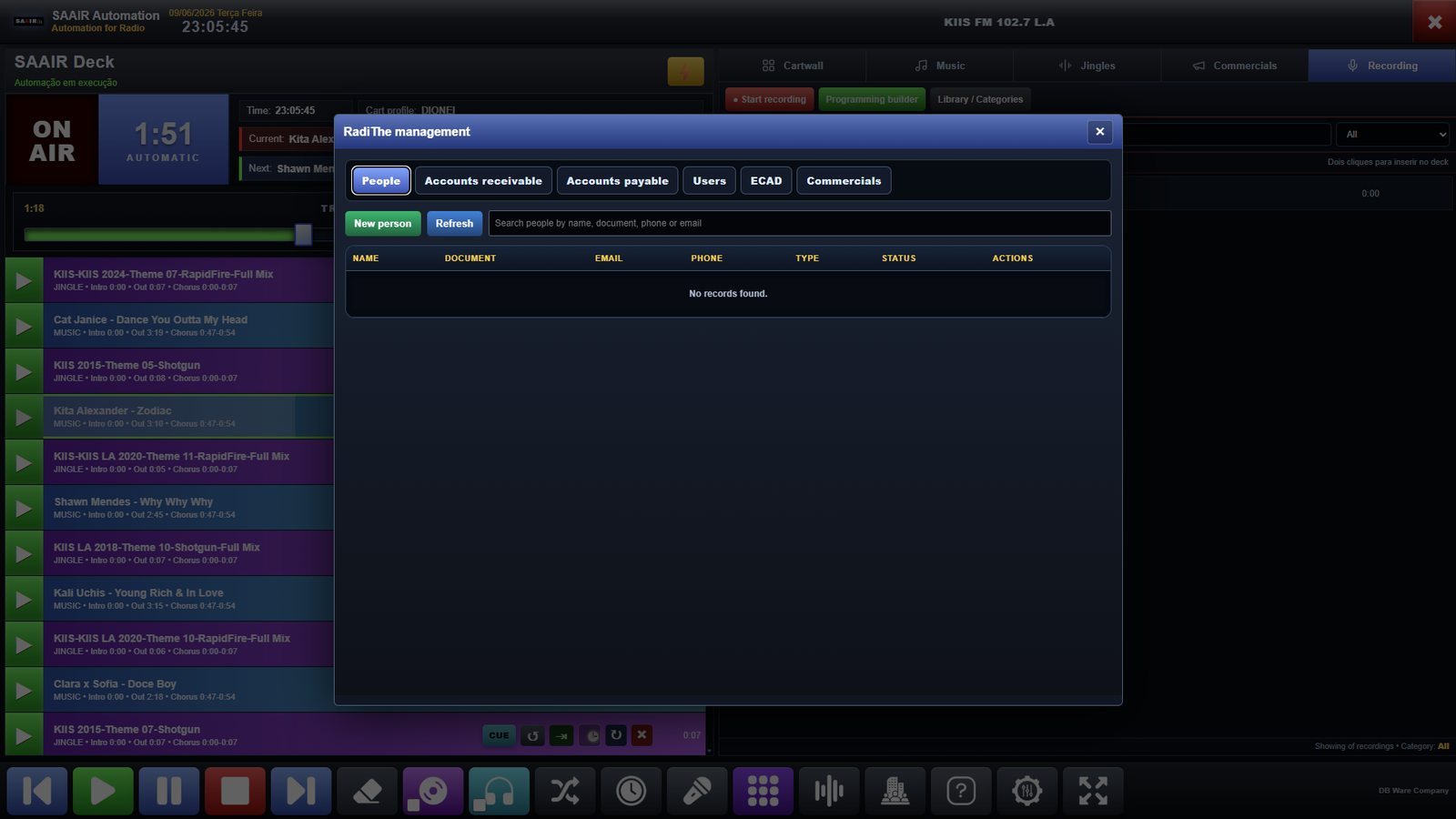This screenshot has height=819, width=1456.
Task: Open the help question mark icon
Action: click(961, 791)
